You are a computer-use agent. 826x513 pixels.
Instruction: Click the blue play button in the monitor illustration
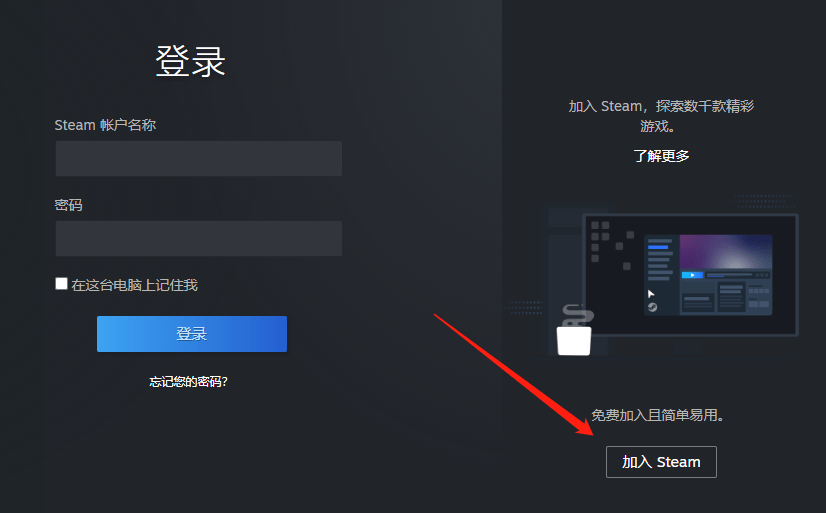692,275
